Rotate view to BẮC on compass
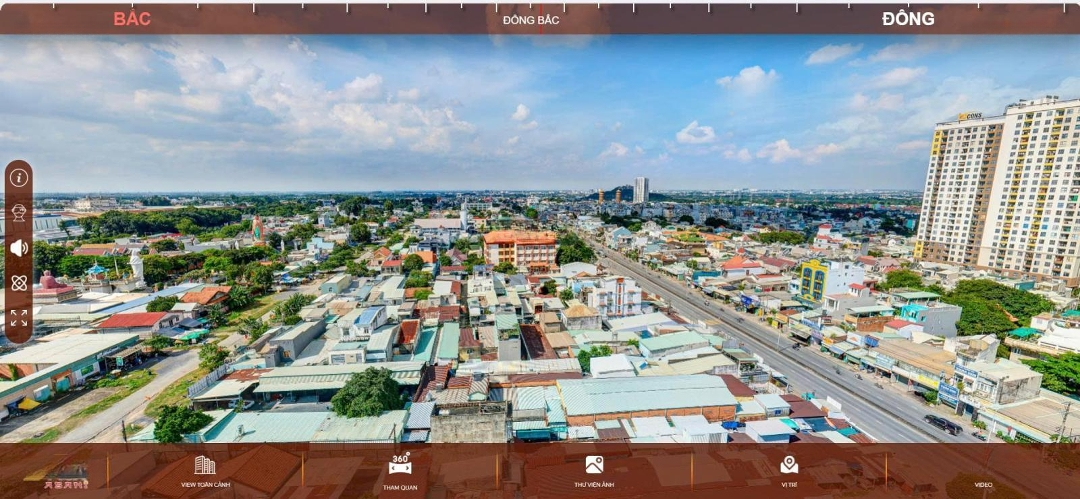Screen dimensions: 1080x499 click(x=132, y=19)
